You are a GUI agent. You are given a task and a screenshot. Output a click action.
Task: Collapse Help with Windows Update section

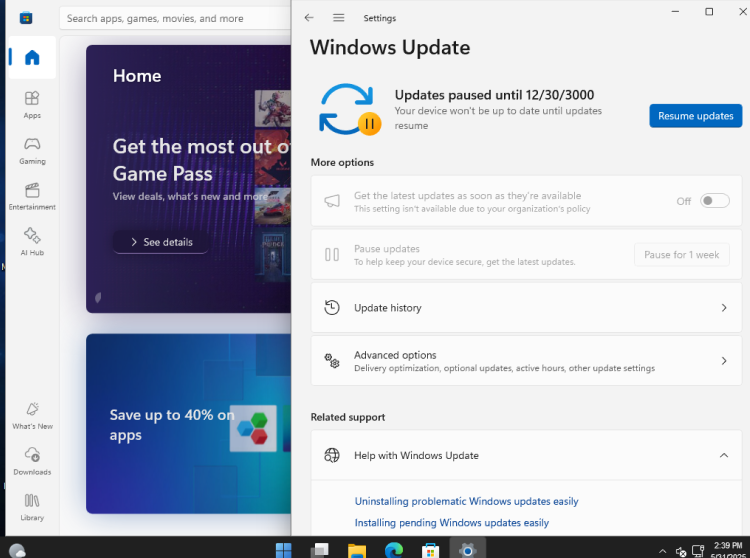pyautogui.click(x=724, y=455)
